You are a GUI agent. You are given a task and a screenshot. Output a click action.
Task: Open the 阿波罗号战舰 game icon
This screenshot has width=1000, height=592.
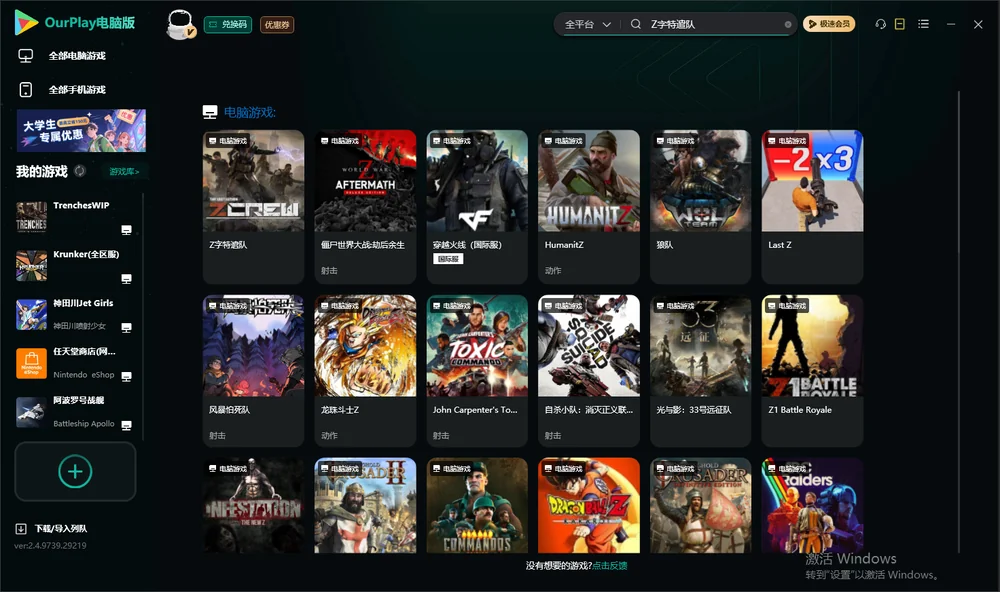(31, 412)
